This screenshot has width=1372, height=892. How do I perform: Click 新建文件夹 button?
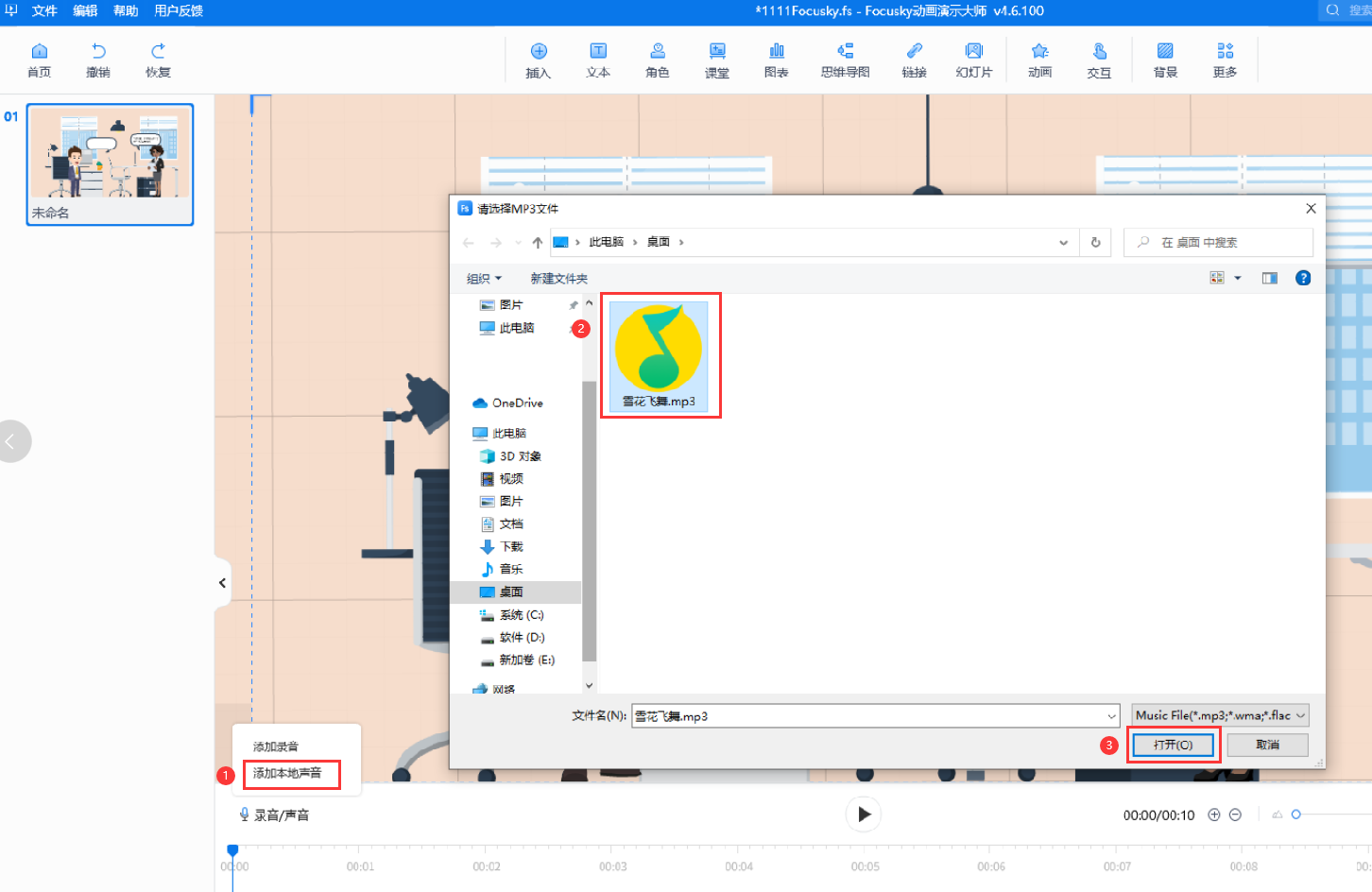(558, 279)
